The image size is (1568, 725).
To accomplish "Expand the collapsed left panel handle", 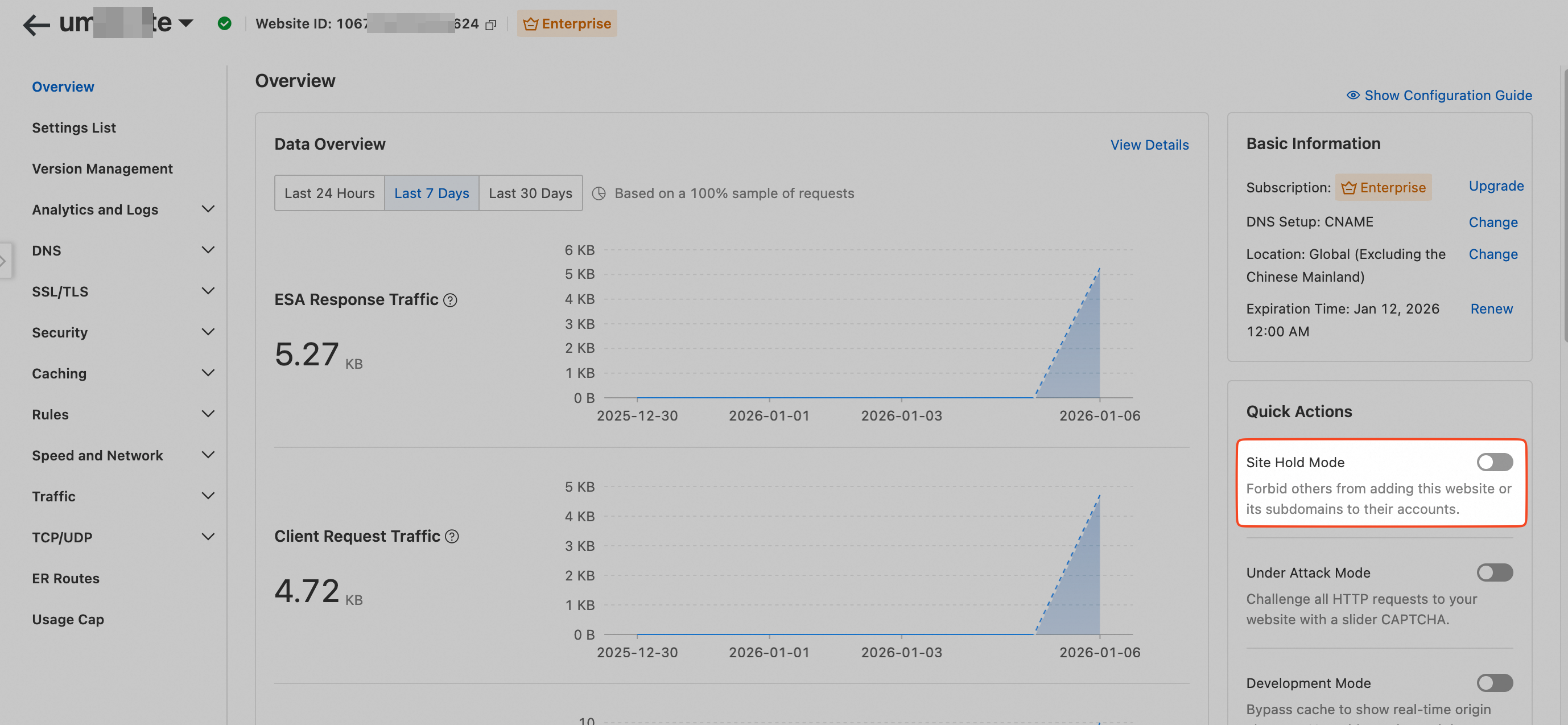I will pos(5,261).
